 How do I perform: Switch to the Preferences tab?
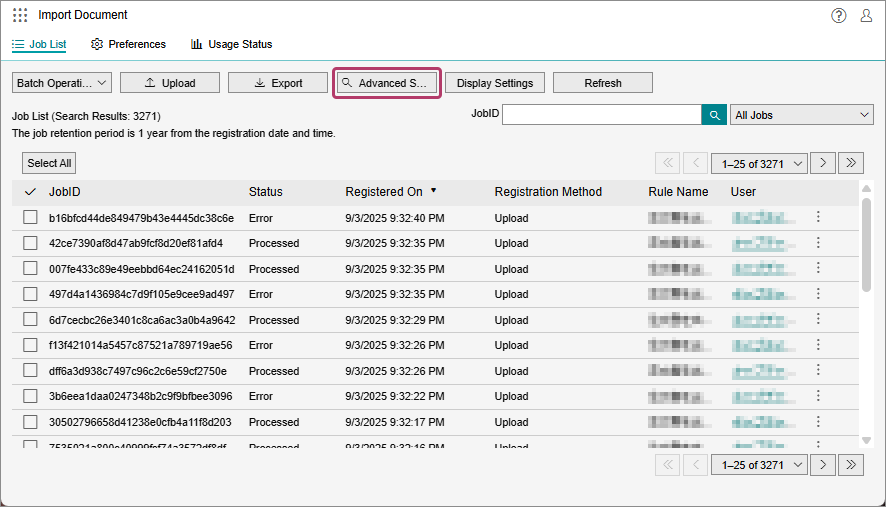128,44
